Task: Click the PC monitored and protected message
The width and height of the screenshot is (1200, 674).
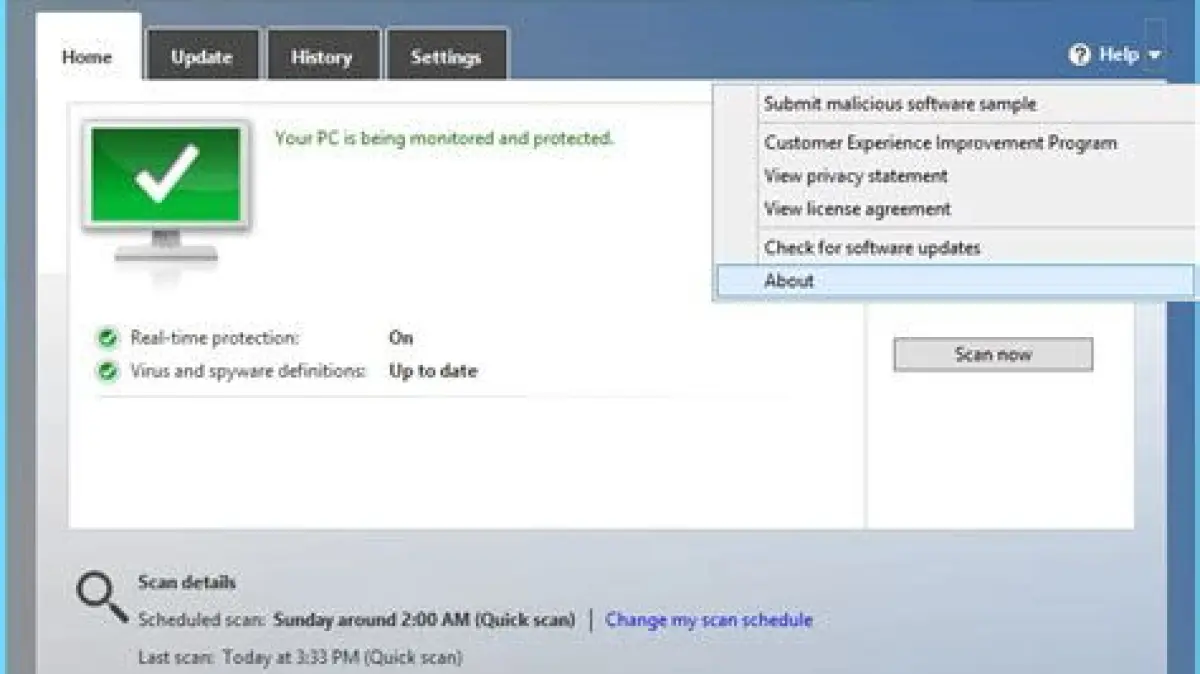Action: (x=444, y=138)
